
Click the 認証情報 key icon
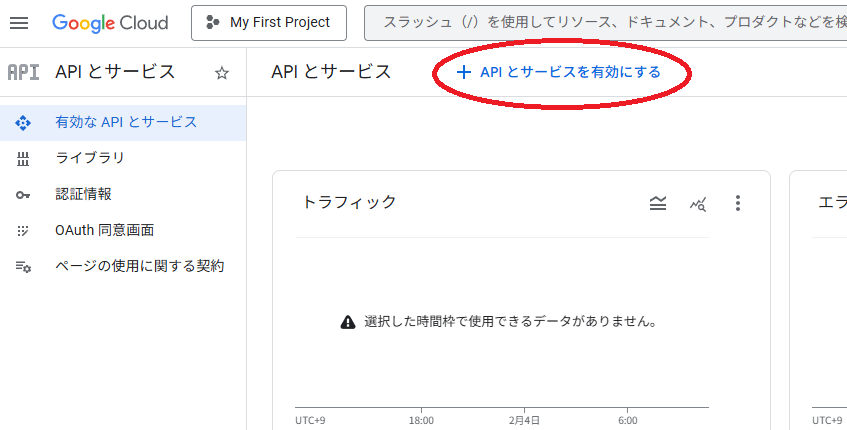pyautogui.click(x=23, y=195)
